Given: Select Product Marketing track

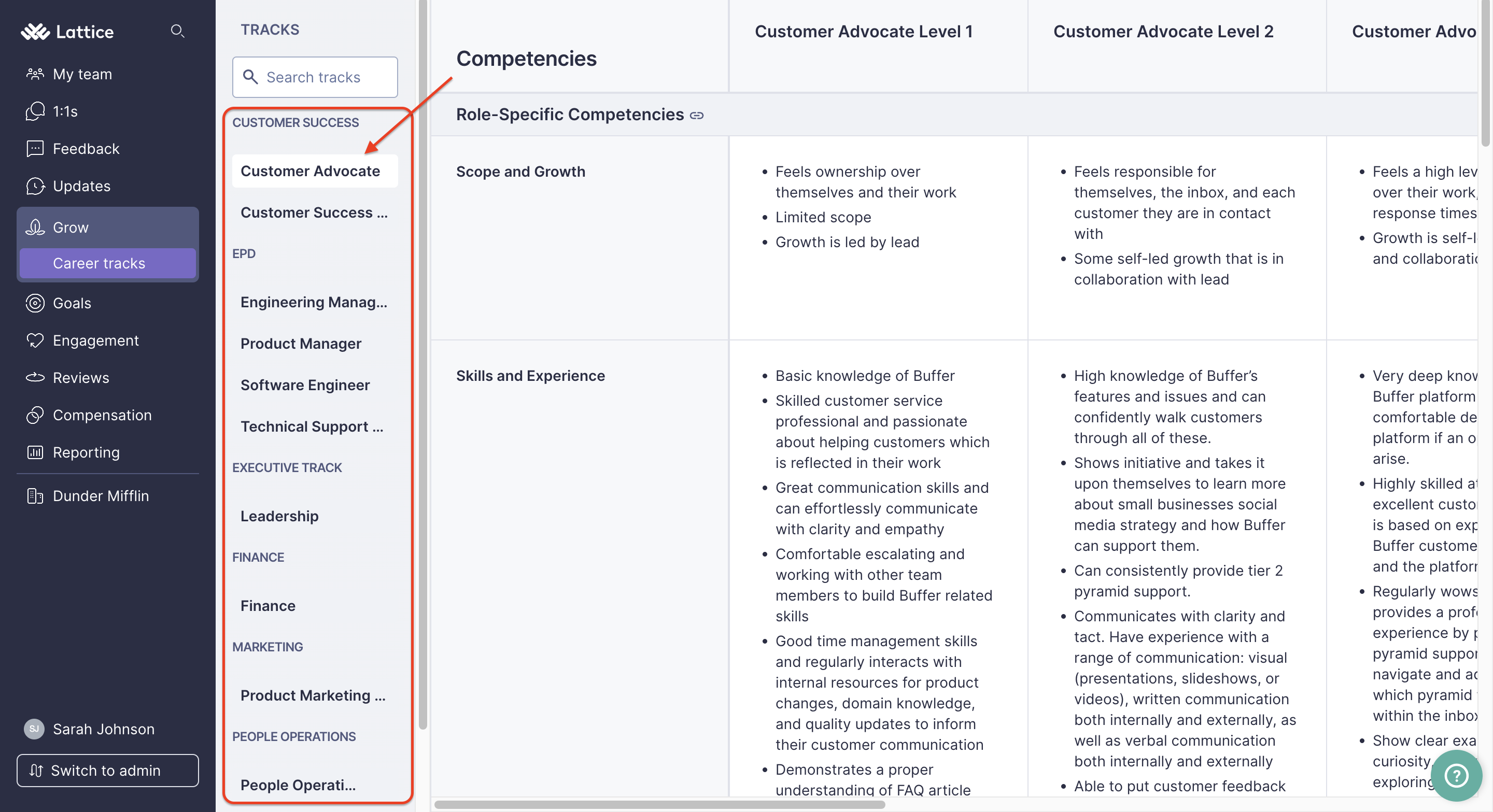Looking at the screenshot, I should [313, 694].
